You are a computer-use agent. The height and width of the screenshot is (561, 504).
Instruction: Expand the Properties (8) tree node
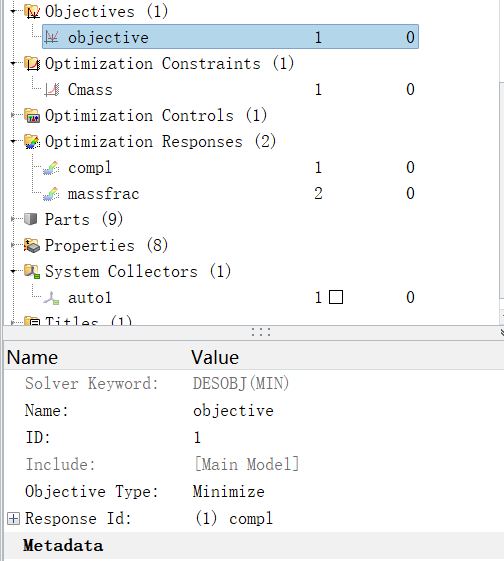[x=13, y=245]
